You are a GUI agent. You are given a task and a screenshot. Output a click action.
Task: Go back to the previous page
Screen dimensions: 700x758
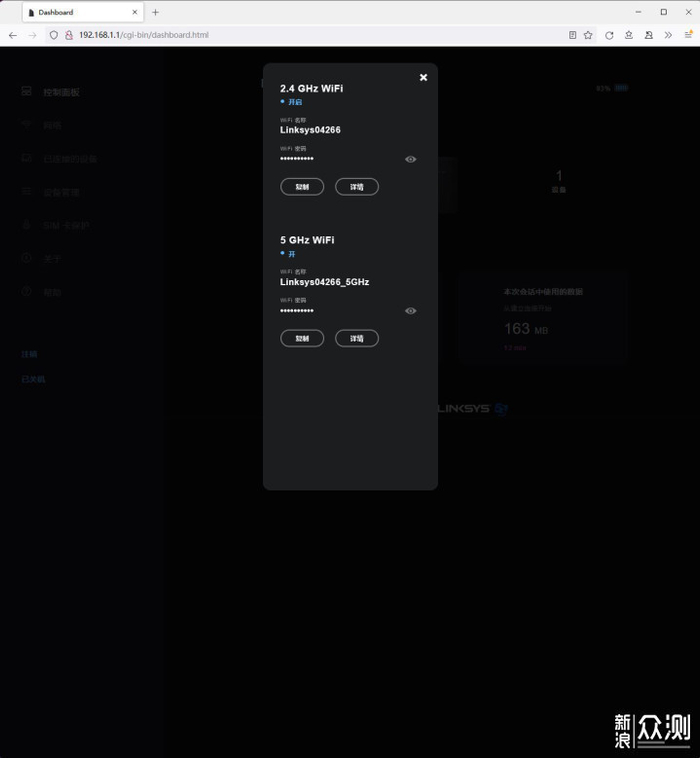13,35
